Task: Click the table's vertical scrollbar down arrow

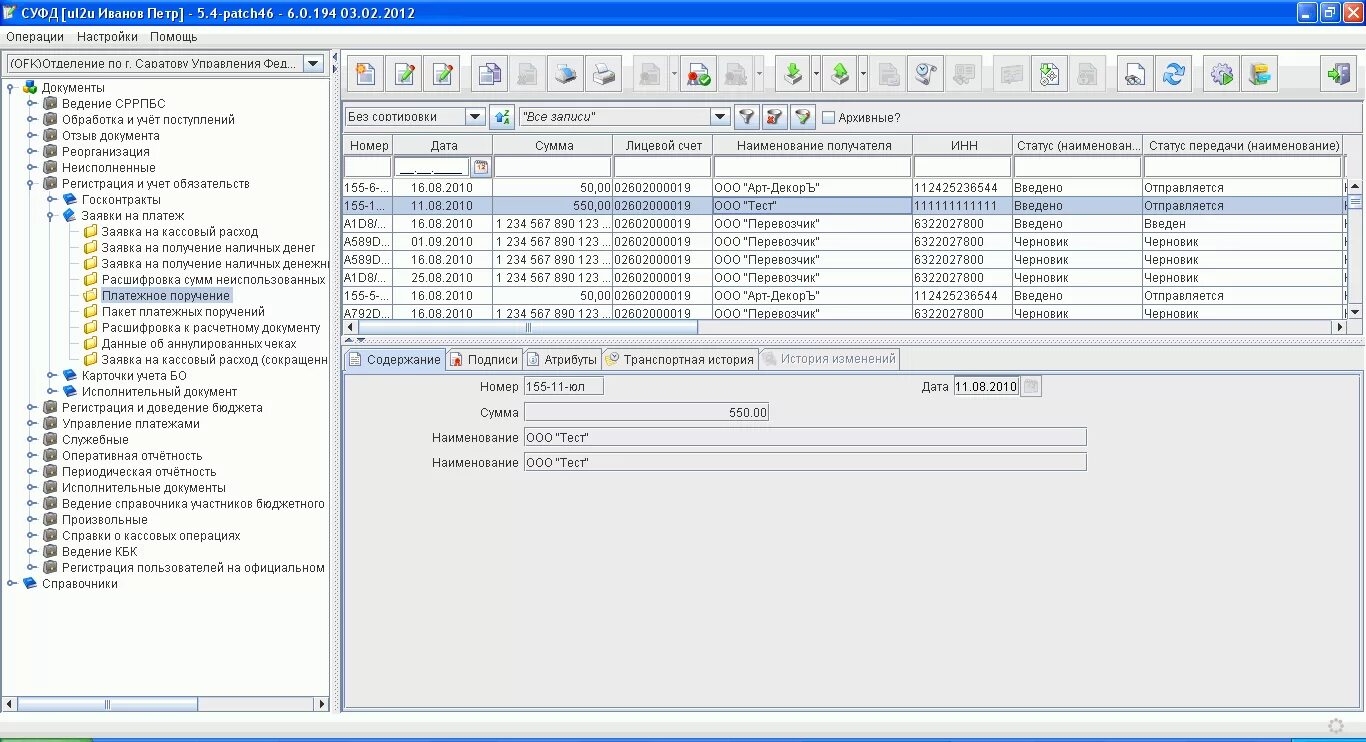Action: click(1355, 312)
